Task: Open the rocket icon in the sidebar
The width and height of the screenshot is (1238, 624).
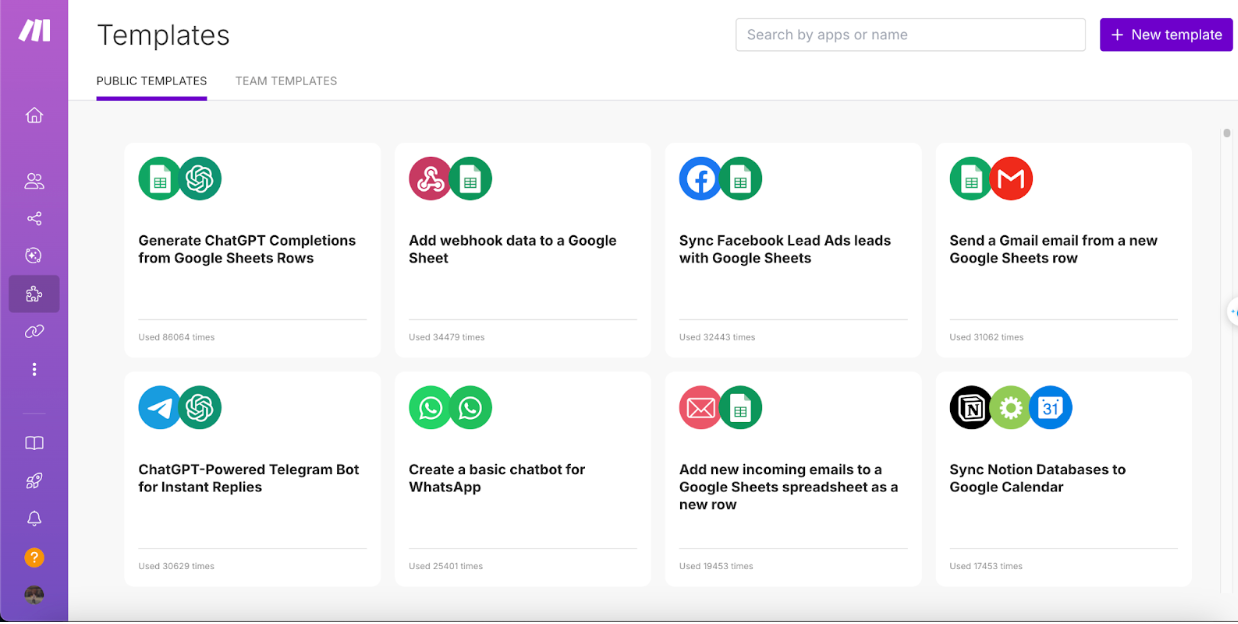Action: tap(34, 481)
